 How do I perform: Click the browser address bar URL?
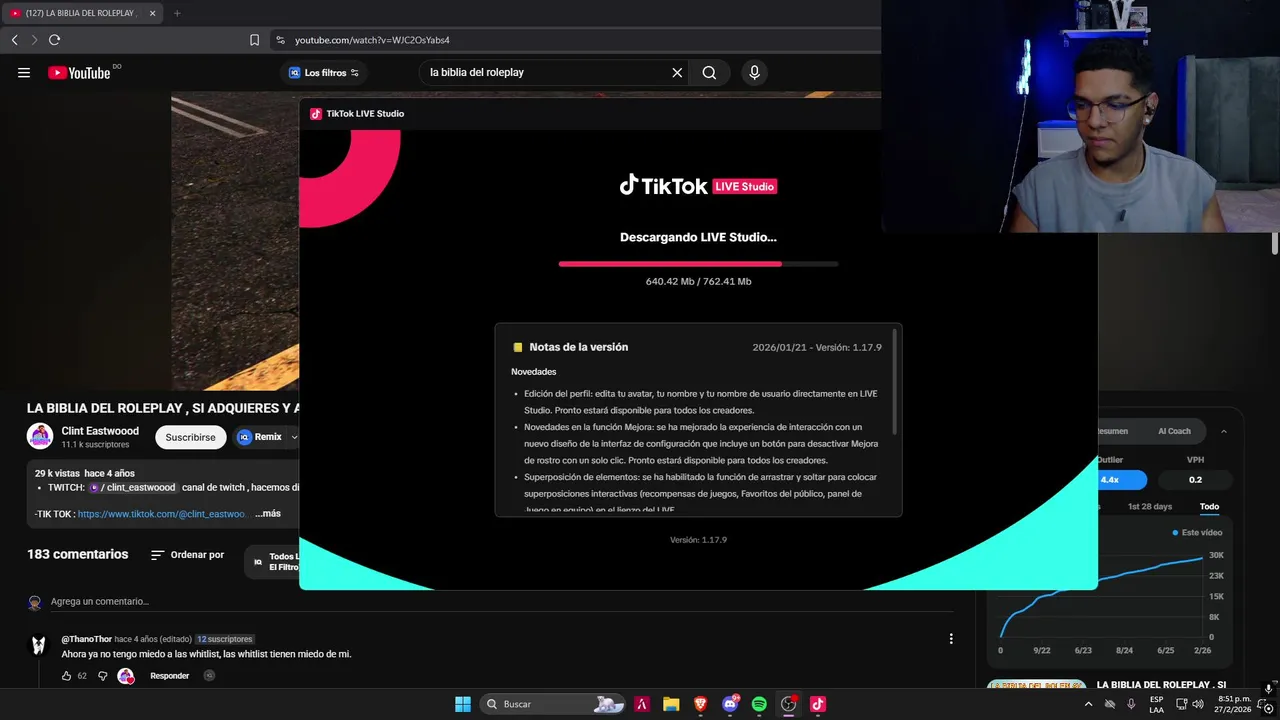(372, 40)
